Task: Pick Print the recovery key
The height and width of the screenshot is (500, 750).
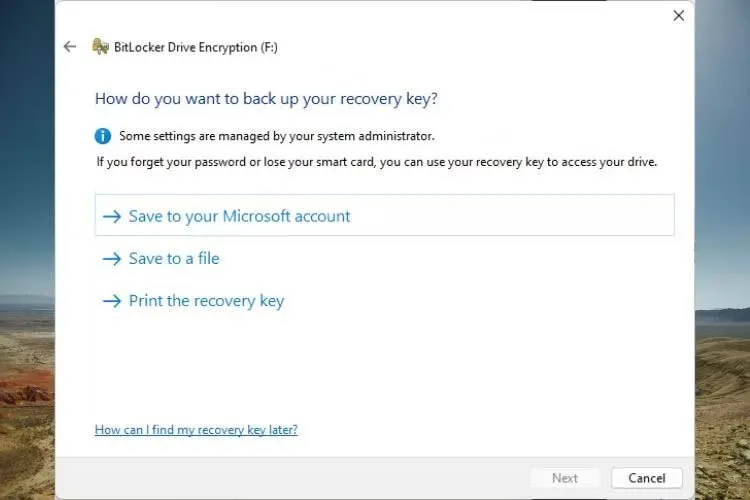Action: coord(207,301)
